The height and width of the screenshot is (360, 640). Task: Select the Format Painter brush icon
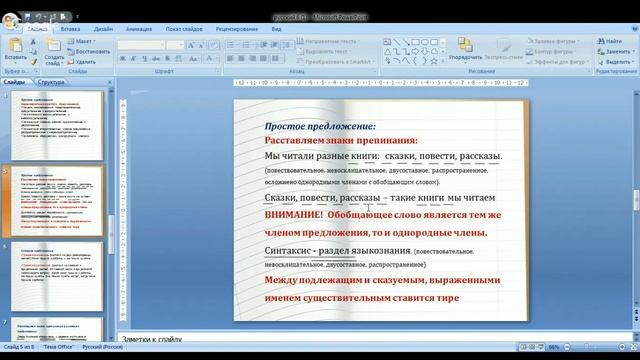click(33, 62)
